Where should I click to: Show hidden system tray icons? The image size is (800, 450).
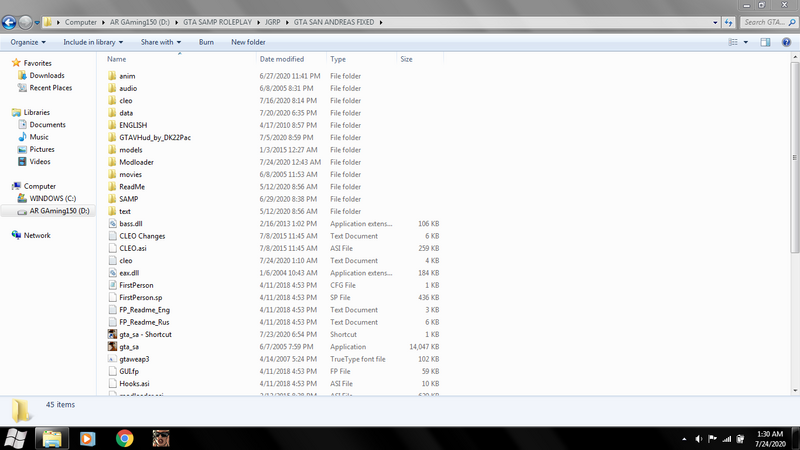click(684, 439)
